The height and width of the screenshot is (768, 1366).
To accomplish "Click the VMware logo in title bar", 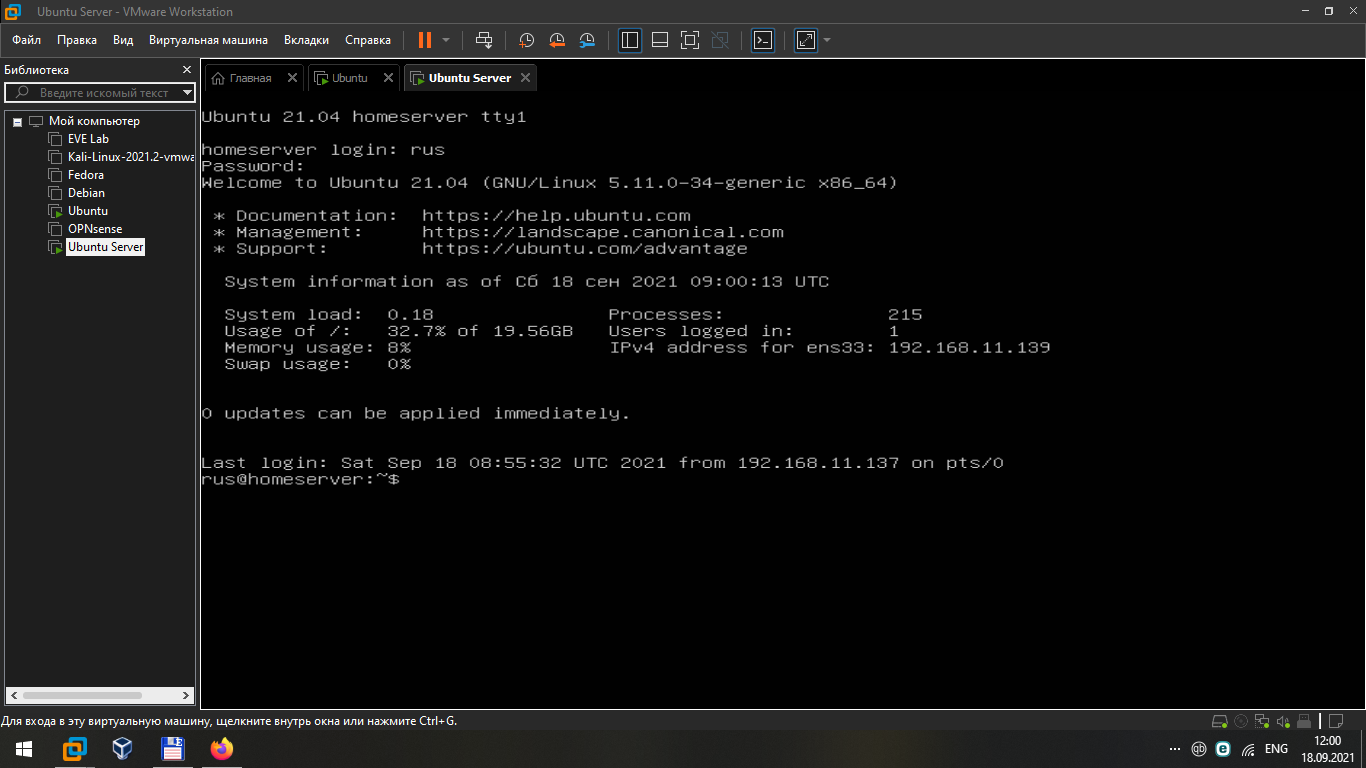I will (13, 12).
